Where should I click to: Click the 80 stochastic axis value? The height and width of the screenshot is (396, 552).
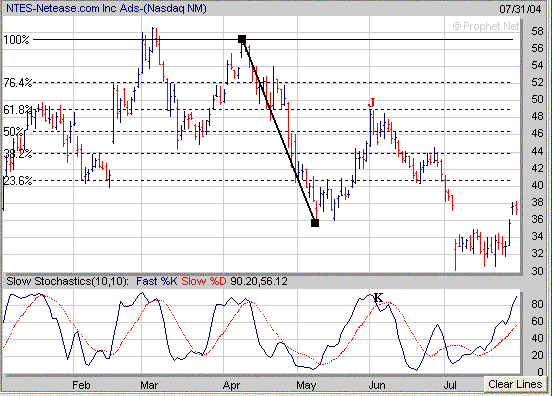[537, 304]
